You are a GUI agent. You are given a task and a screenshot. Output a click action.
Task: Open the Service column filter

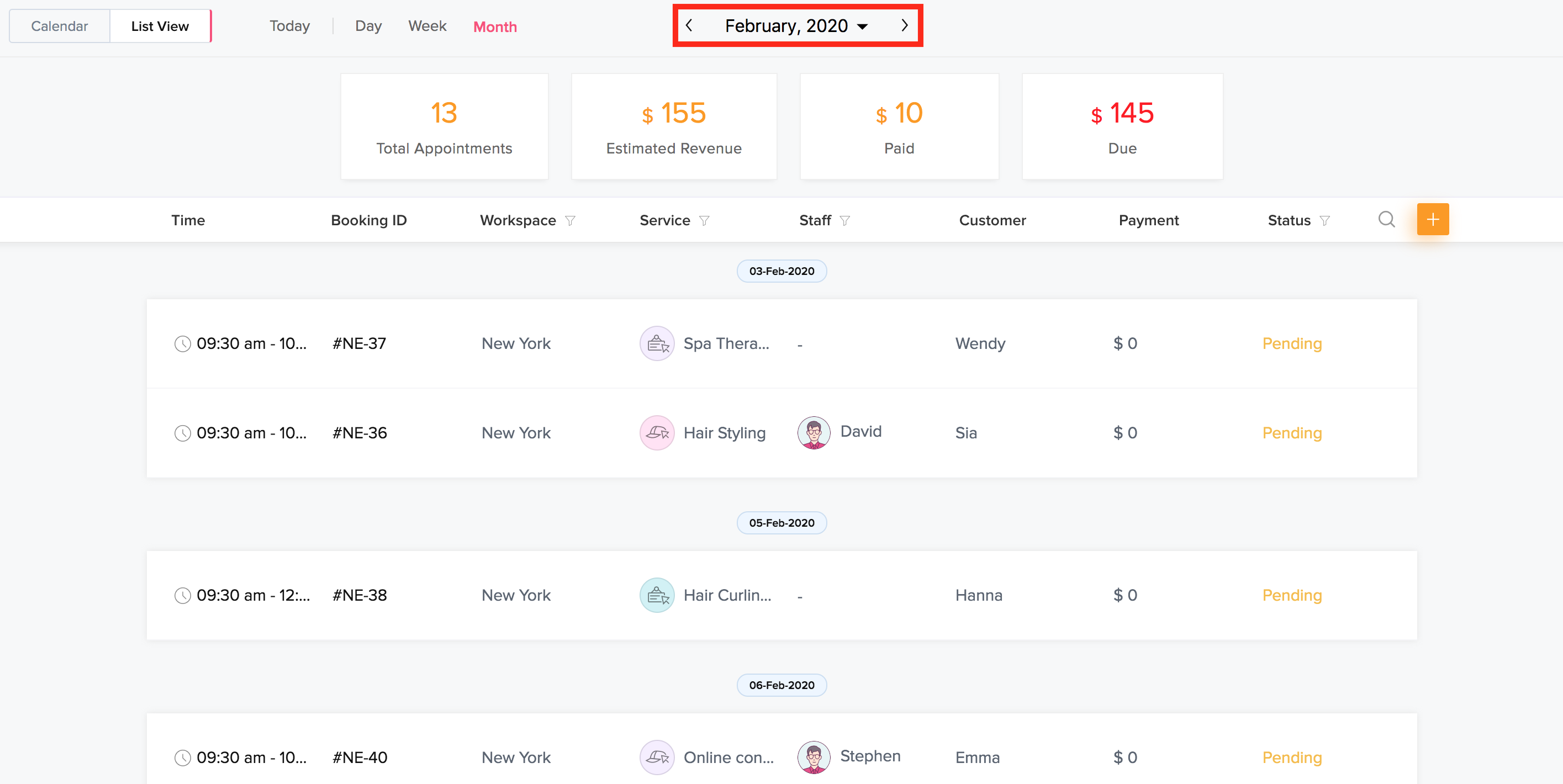[x=704, y=221]
